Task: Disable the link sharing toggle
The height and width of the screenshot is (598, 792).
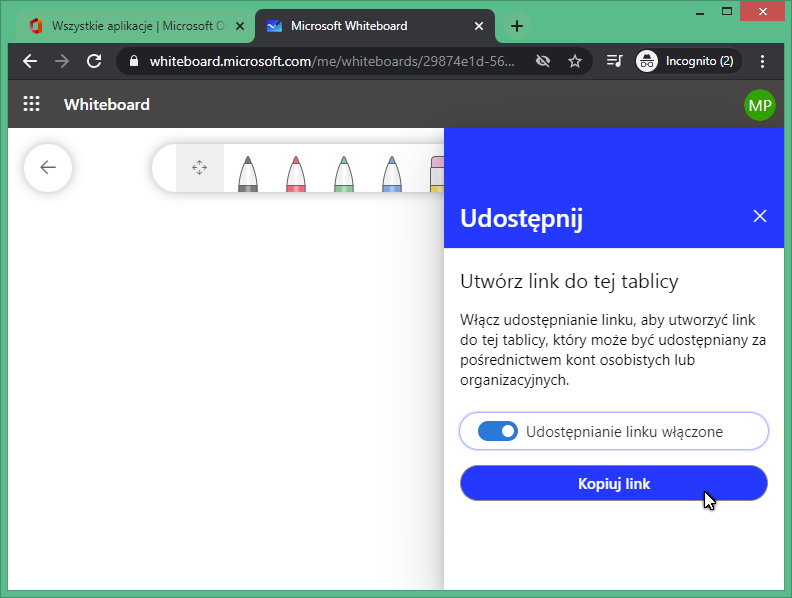Action: (497, 432)
